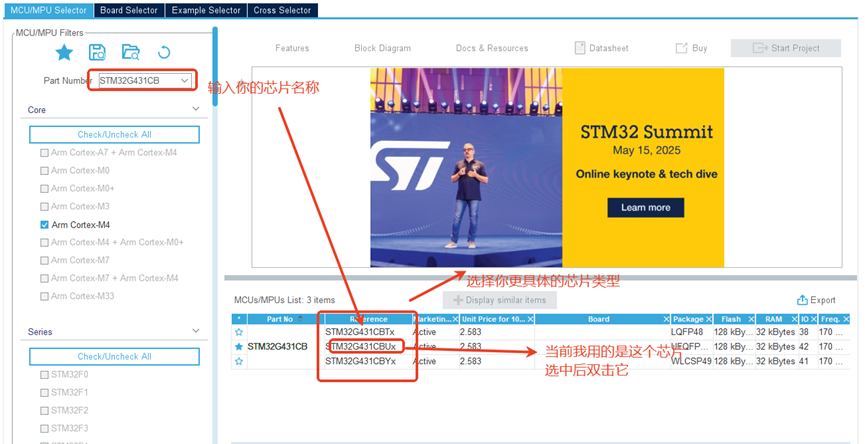
Task: Click the LQFP48 package cell
Action: pyautogui.click(x=687, y=332)
